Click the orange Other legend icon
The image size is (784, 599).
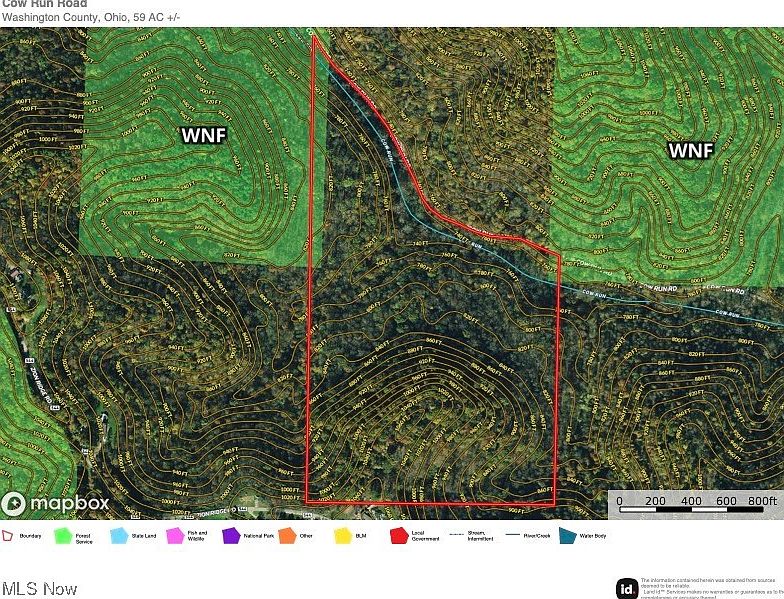(x=286, y=536)
